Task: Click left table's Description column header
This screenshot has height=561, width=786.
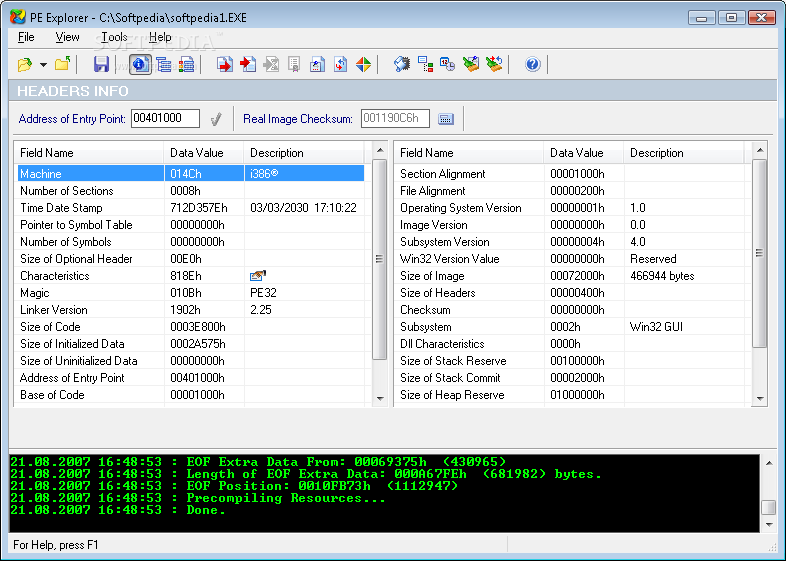Action: point(304,152)
